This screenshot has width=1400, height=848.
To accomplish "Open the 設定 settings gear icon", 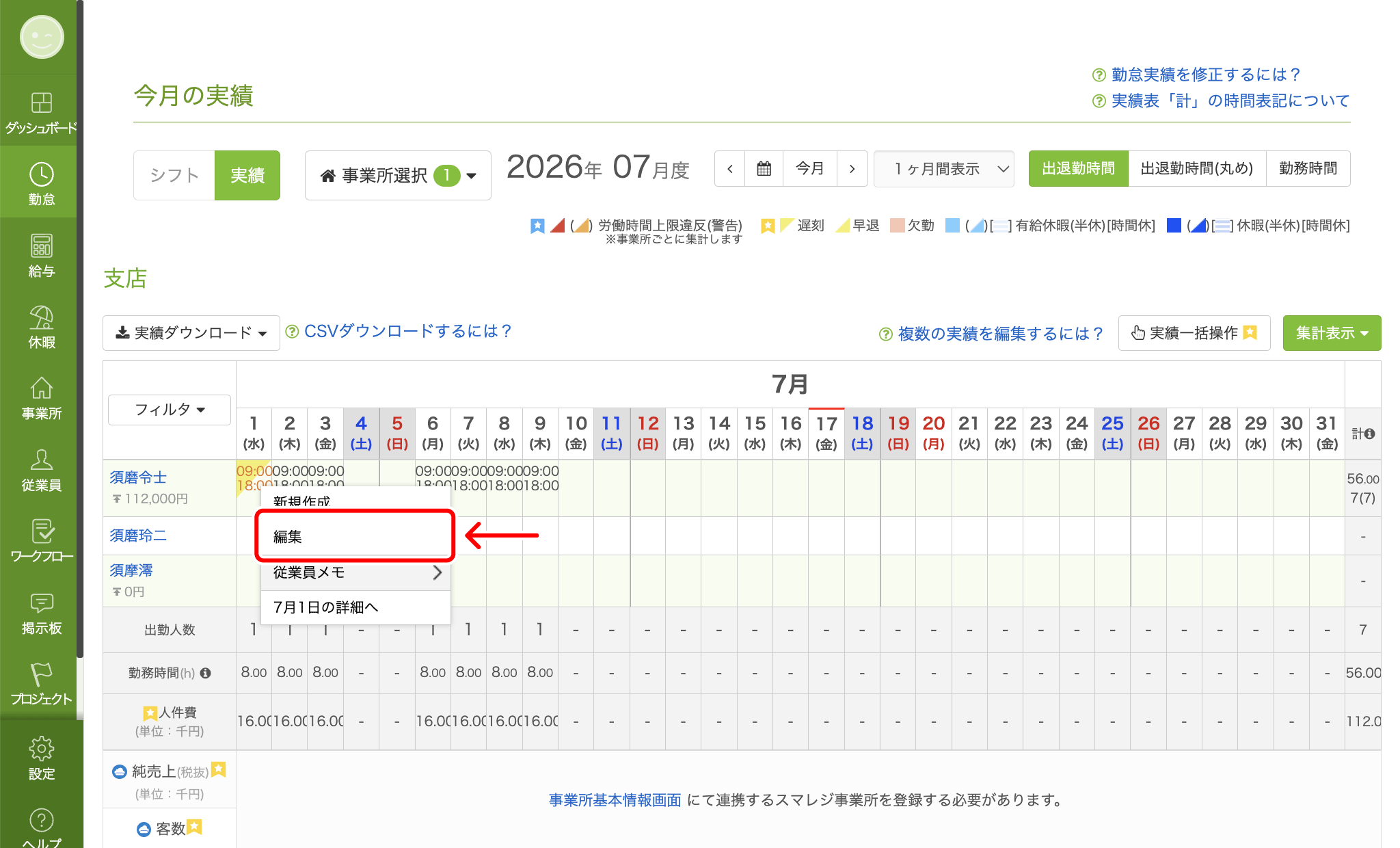I will (x=41, y=758).
